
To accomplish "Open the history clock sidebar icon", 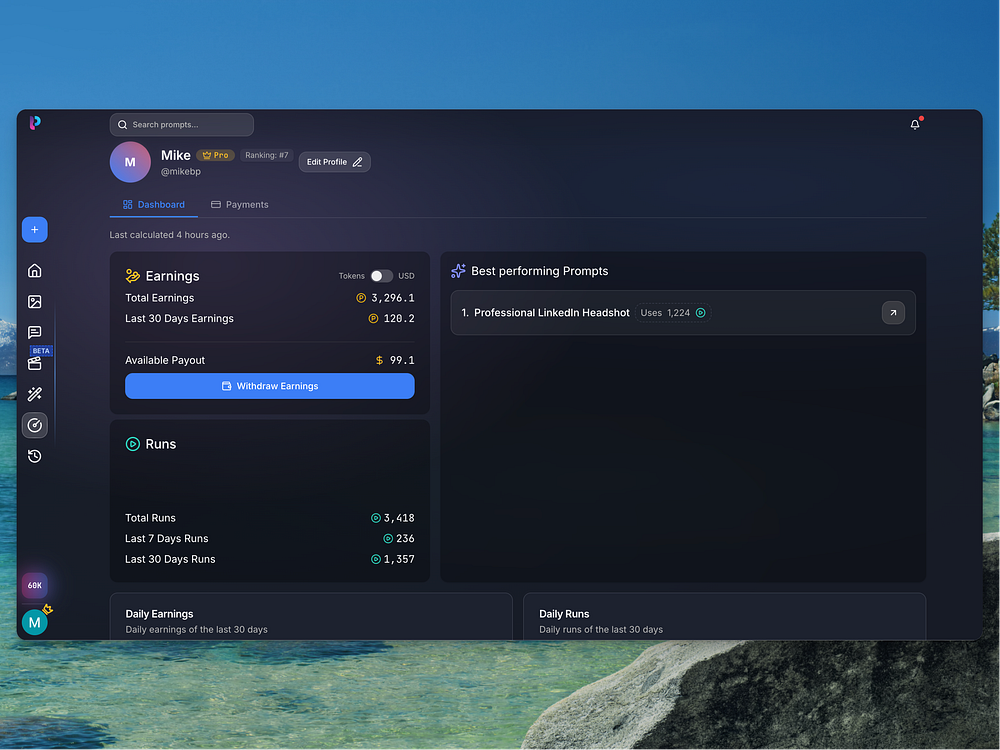I will click(x=34, y=456).
